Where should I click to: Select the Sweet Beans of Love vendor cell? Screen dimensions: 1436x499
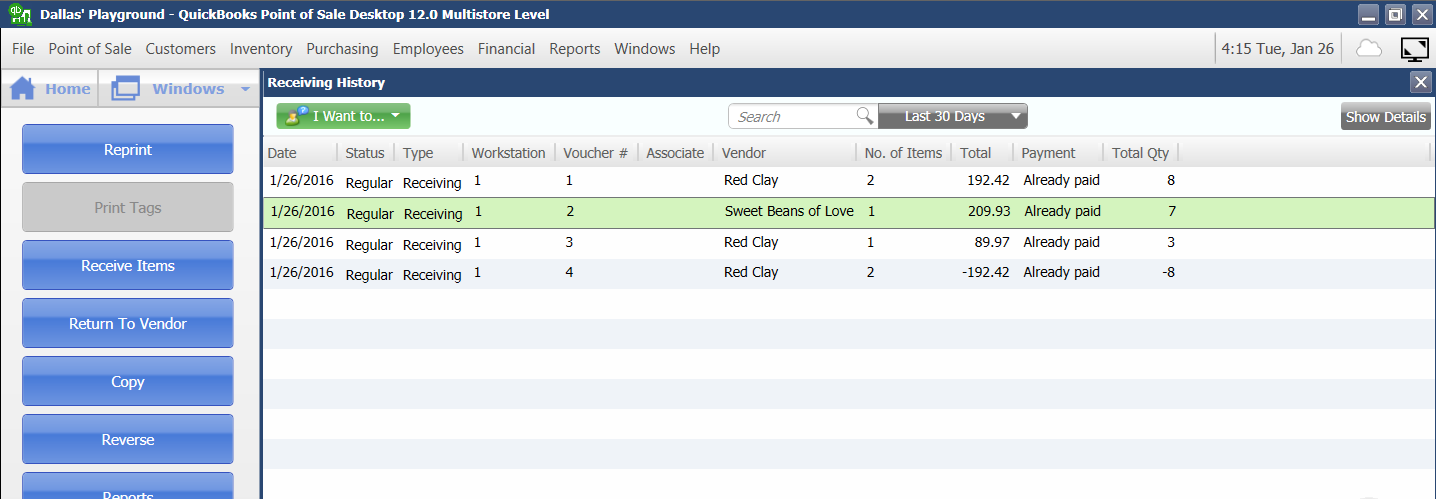(789, 212)
